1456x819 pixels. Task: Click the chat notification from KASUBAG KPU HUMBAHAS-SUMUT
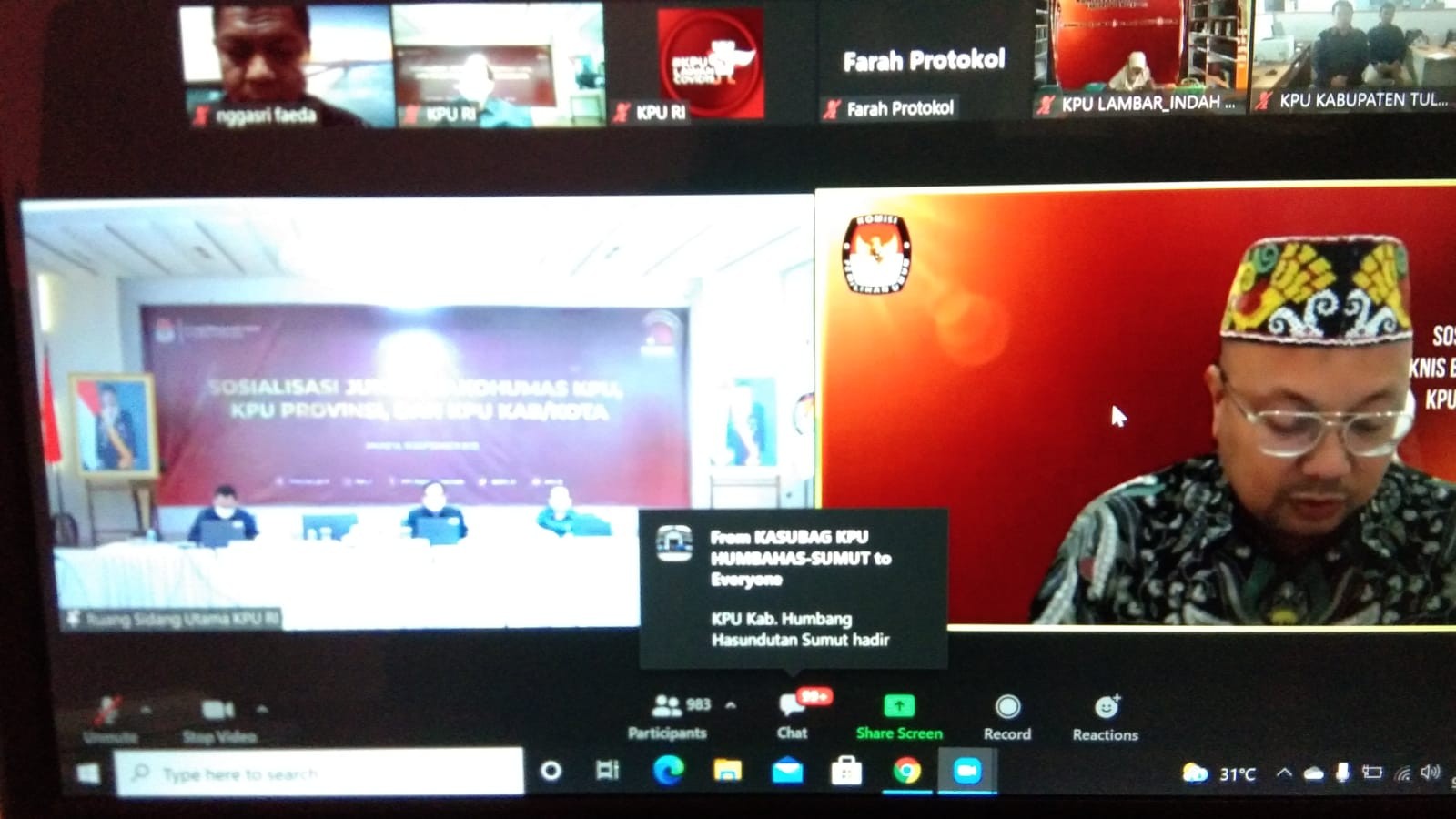(x=794, y=588)
